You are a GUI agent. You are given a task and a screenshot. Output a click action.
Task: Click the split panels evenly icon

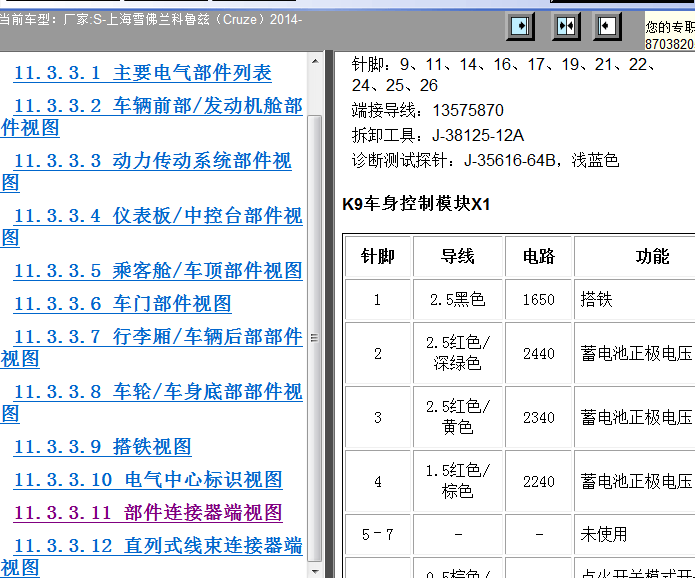[x=566, y=26]
